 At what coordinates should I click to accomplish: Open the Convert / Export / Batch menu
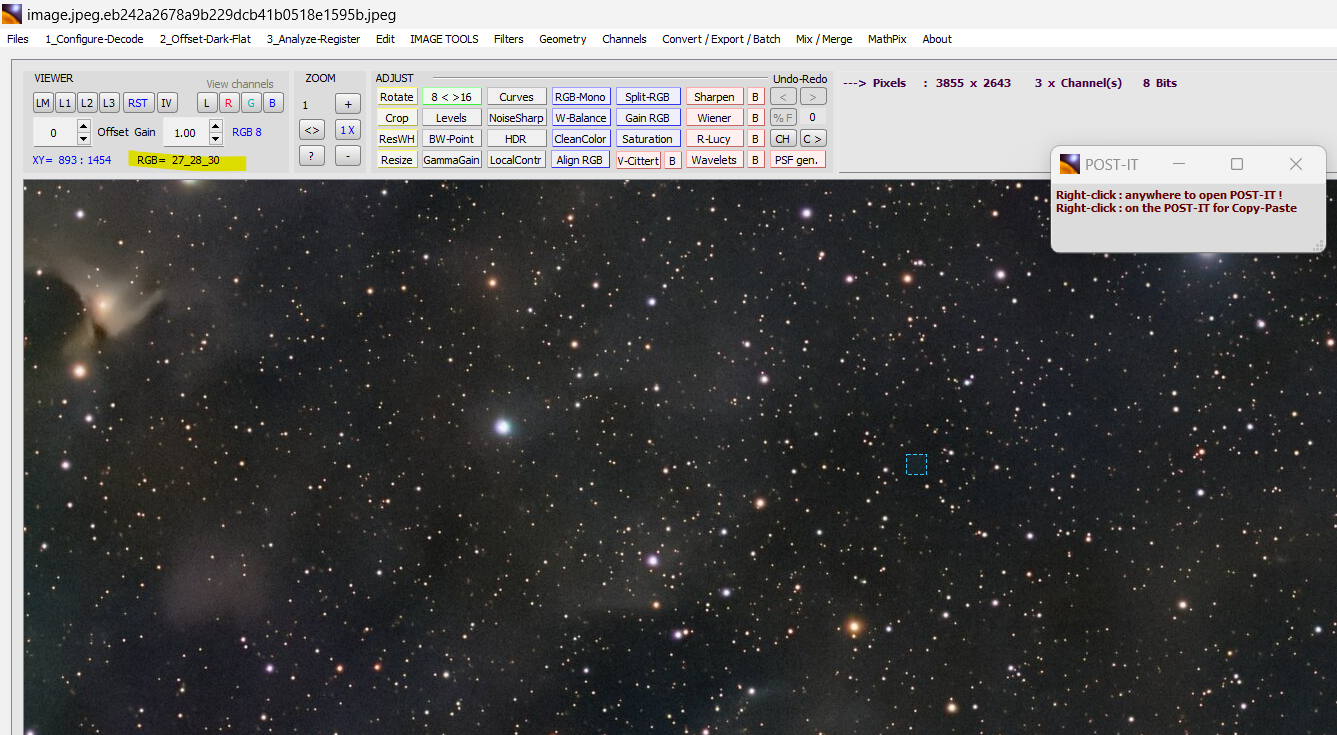(721, 39)
